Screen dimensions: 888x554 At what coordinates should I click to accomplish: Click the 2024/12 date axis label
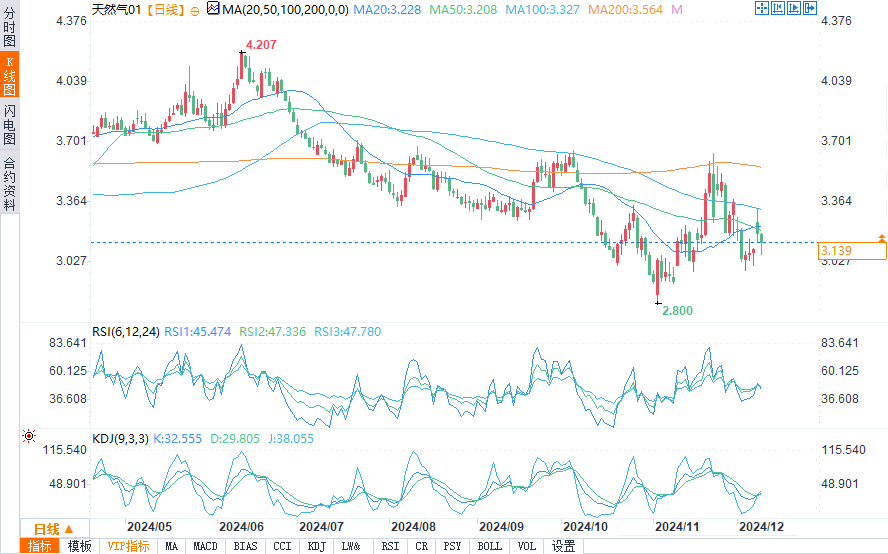click(761, 527)
